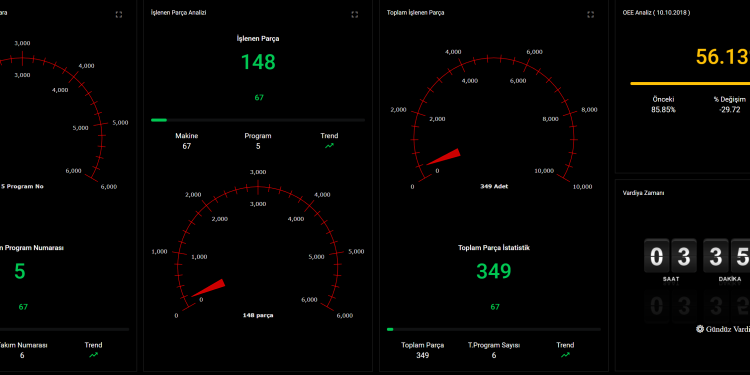
Task: Click the large green 349 value
Action: tap(494, 271)
